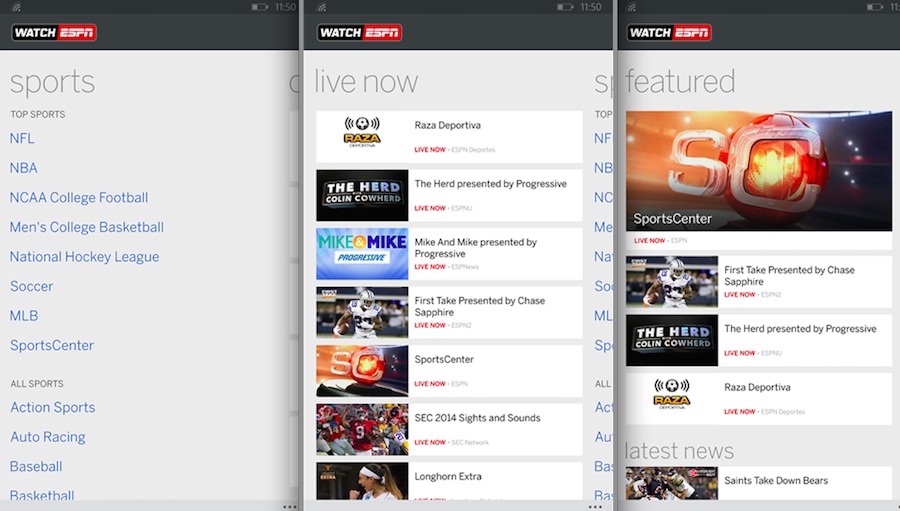Open The Herd title in featured list
The width and height of the screenshot is (900, 511).
pyautogui.click(x=800, y=329)
